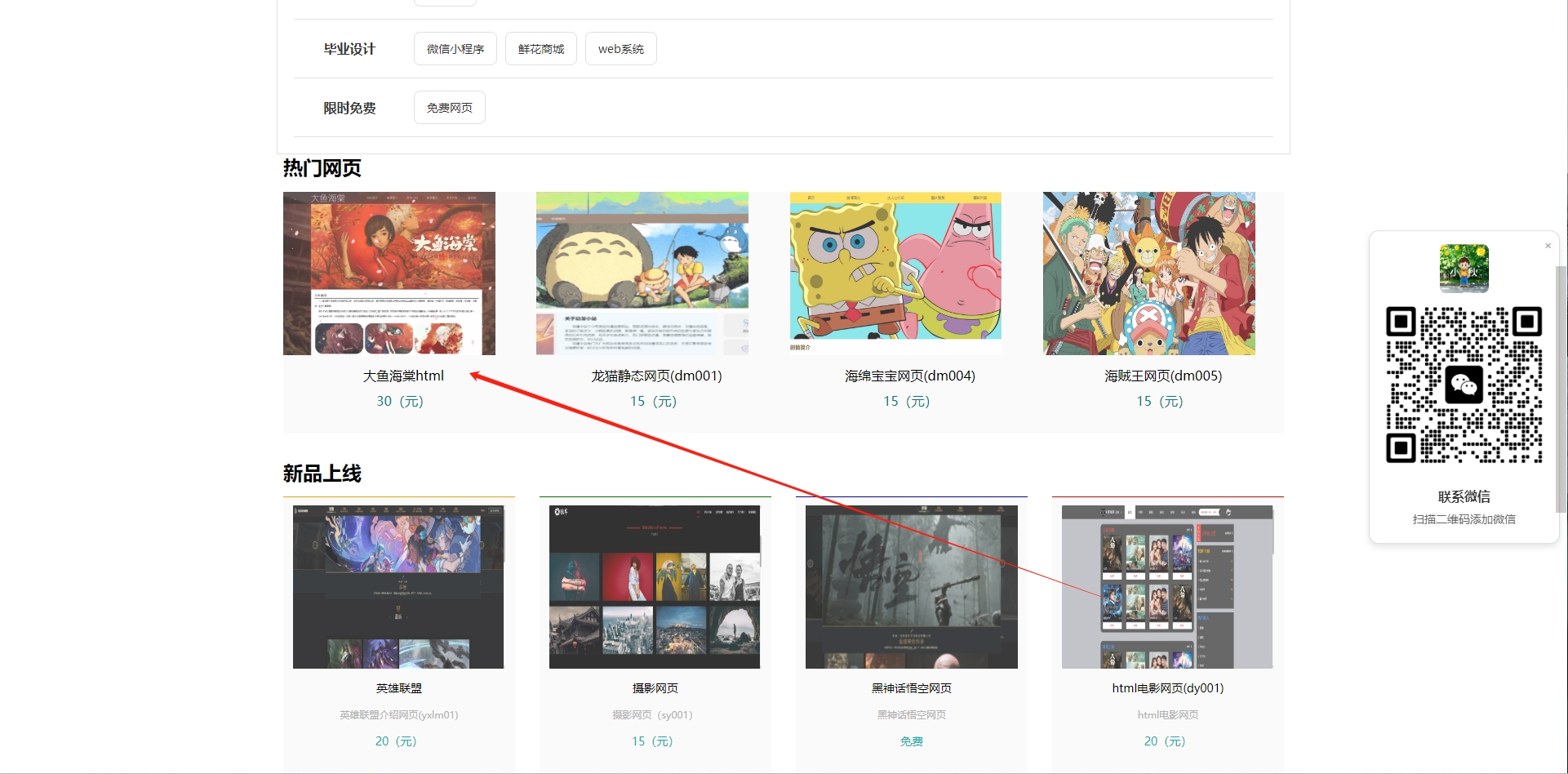Open the SpongeBob 海绵宝宝 product thumbnail

coord(895,274)
